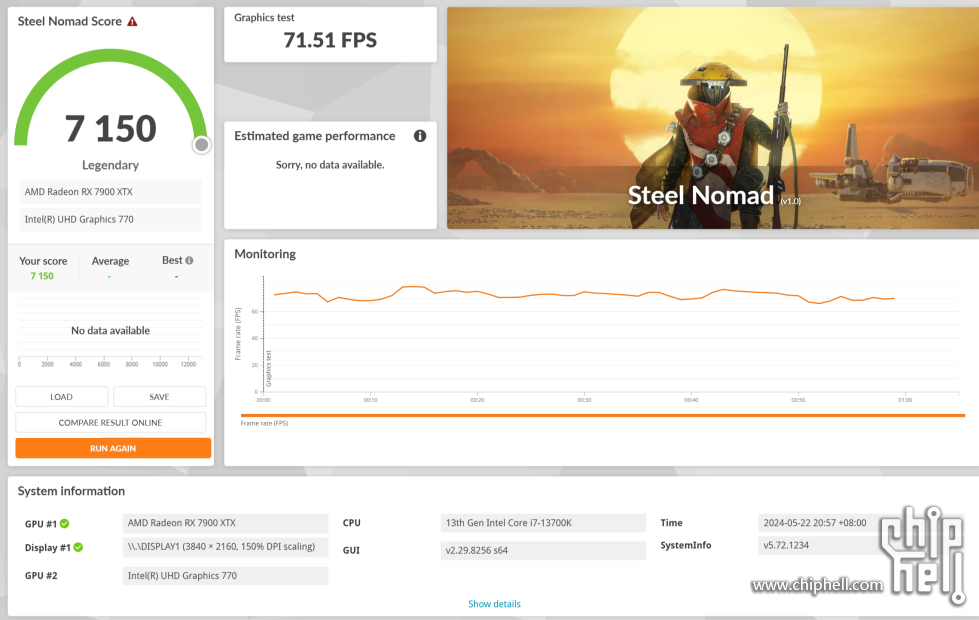Click the green check icon beside Display #1
Viewport: 979px width, 620px height.
(78, 548)
